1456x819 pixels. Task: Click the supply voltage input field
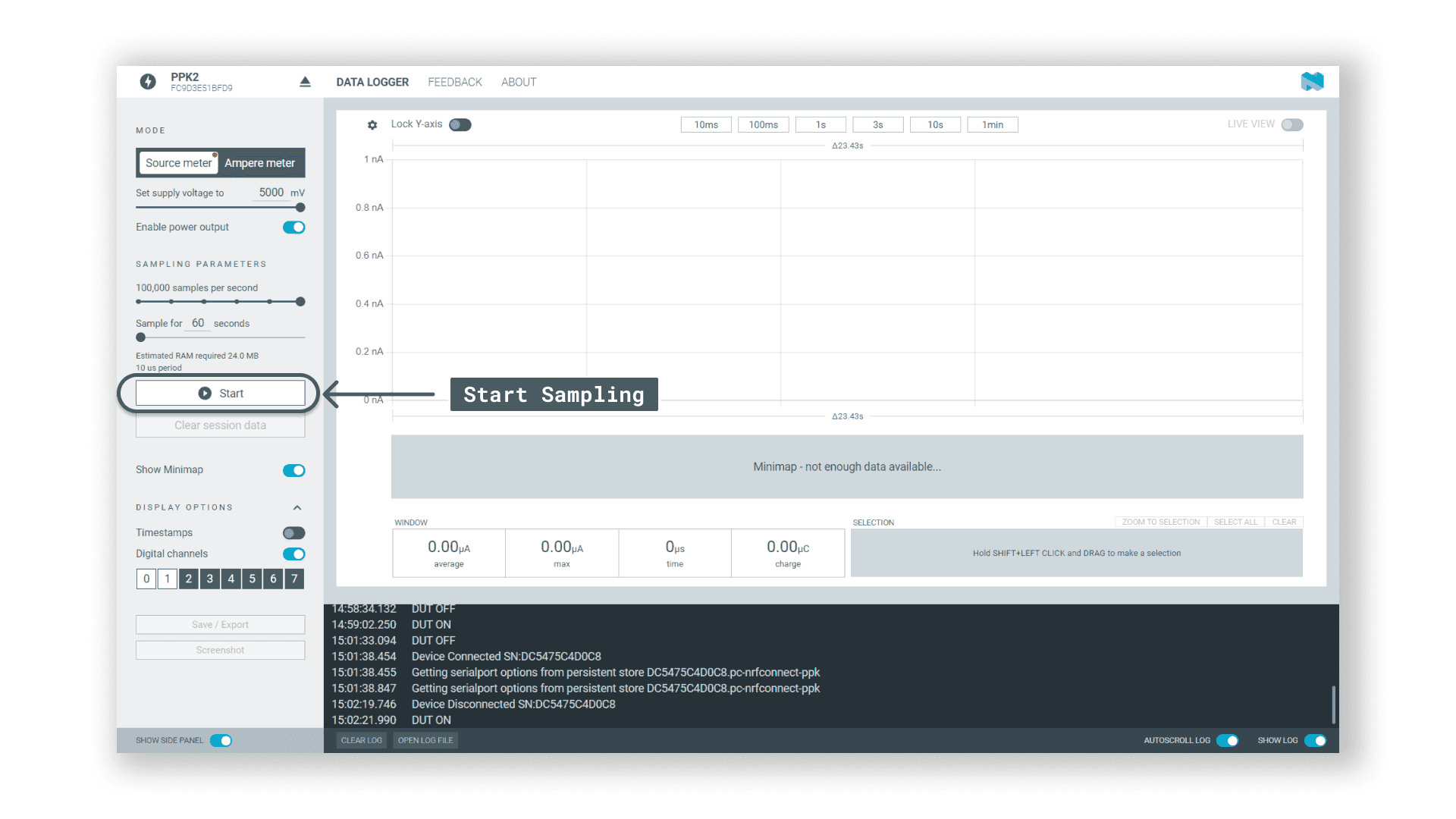click(x=270, y=193)
